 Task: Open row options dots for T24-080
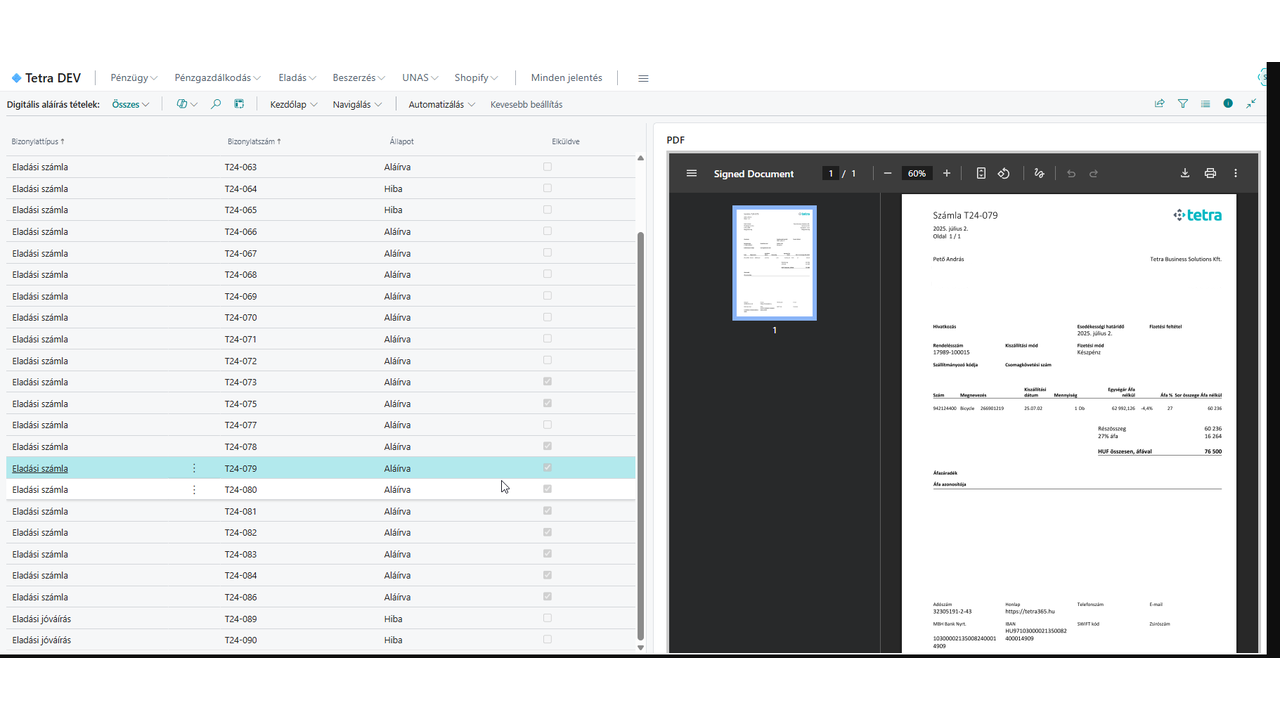194,490
